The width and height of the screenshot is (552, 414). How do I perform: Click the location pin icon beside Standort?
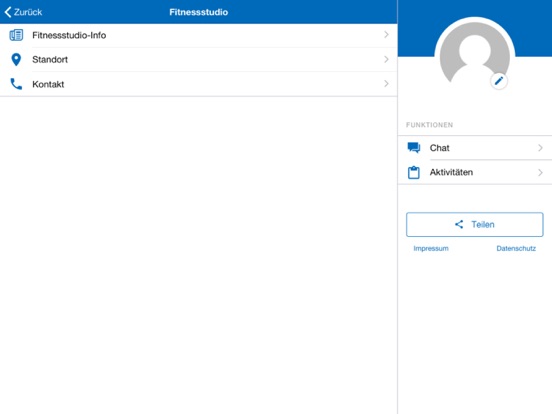[16, 59]
